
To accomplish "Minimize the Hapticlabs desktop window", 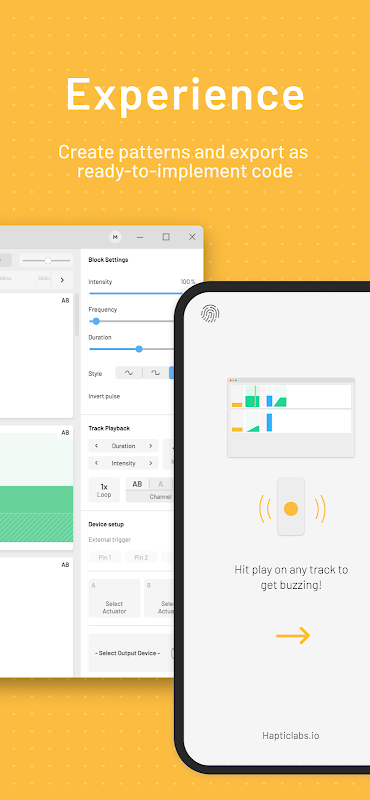I will pyautogui.click(x=140, y=237).
